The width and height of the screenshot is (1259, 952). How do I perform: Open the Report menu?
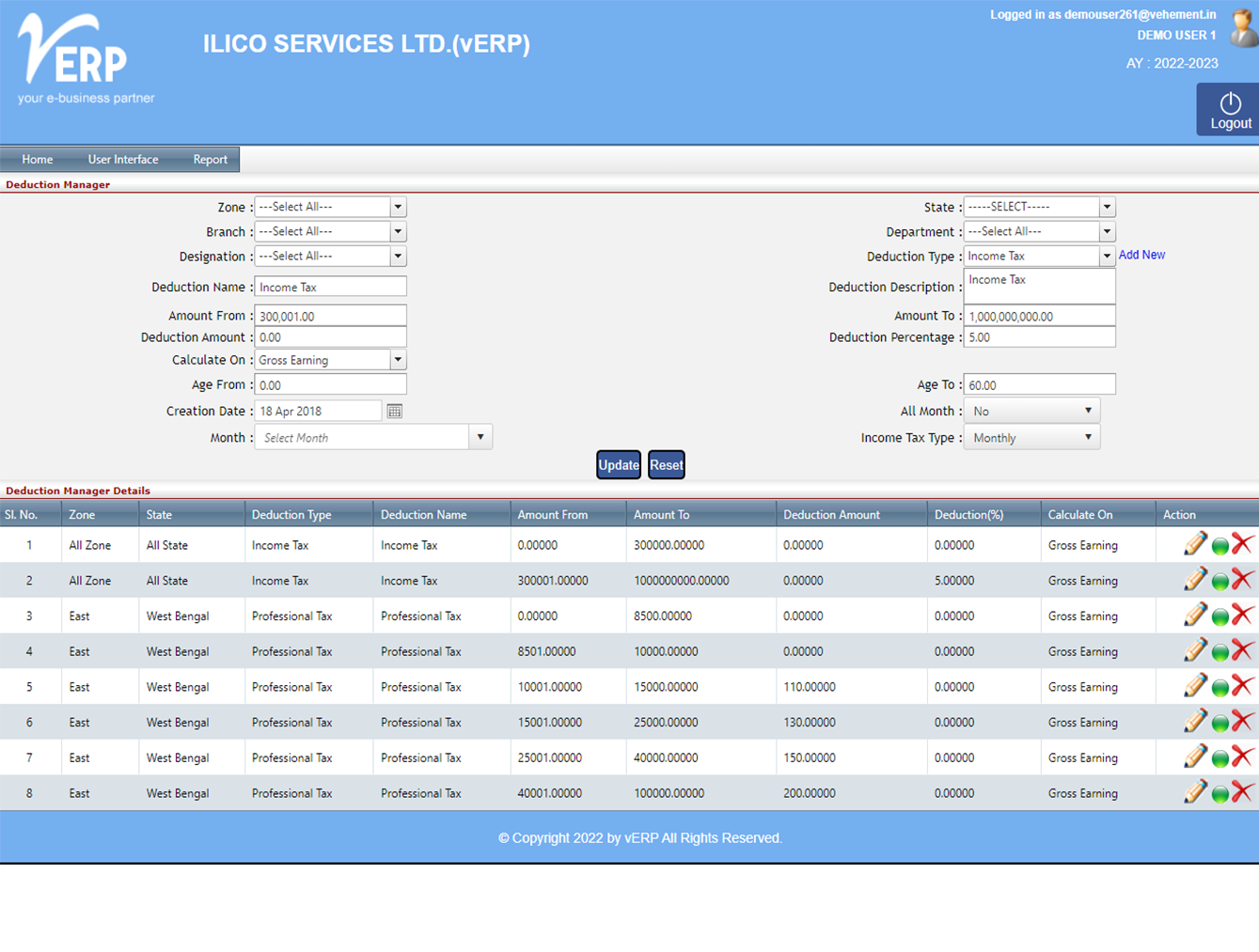(211, 160)
